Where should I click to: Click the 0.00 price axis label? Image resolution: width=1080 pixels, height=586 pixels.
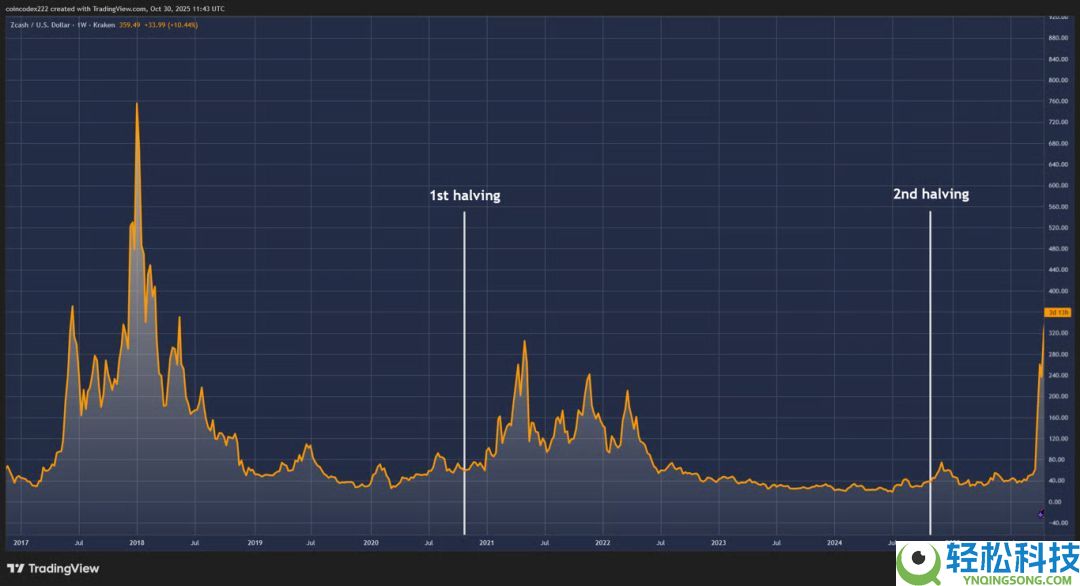coord(1055,501)
